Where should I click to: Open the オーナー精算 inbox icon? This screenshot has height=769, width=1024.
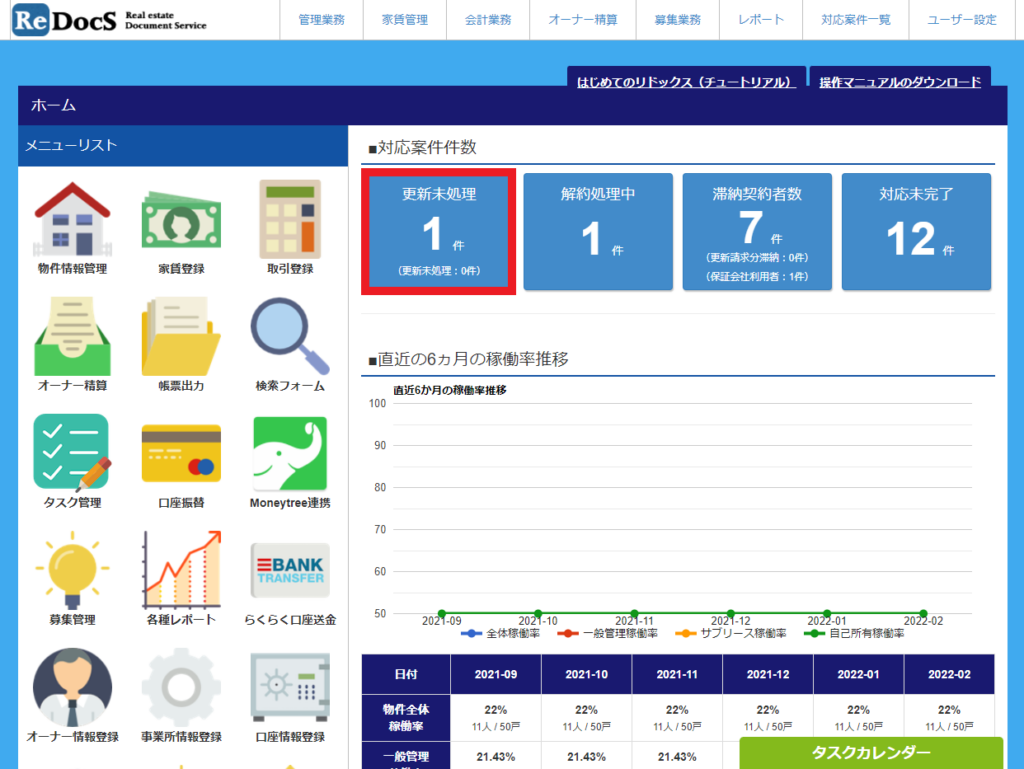point(72,336)
